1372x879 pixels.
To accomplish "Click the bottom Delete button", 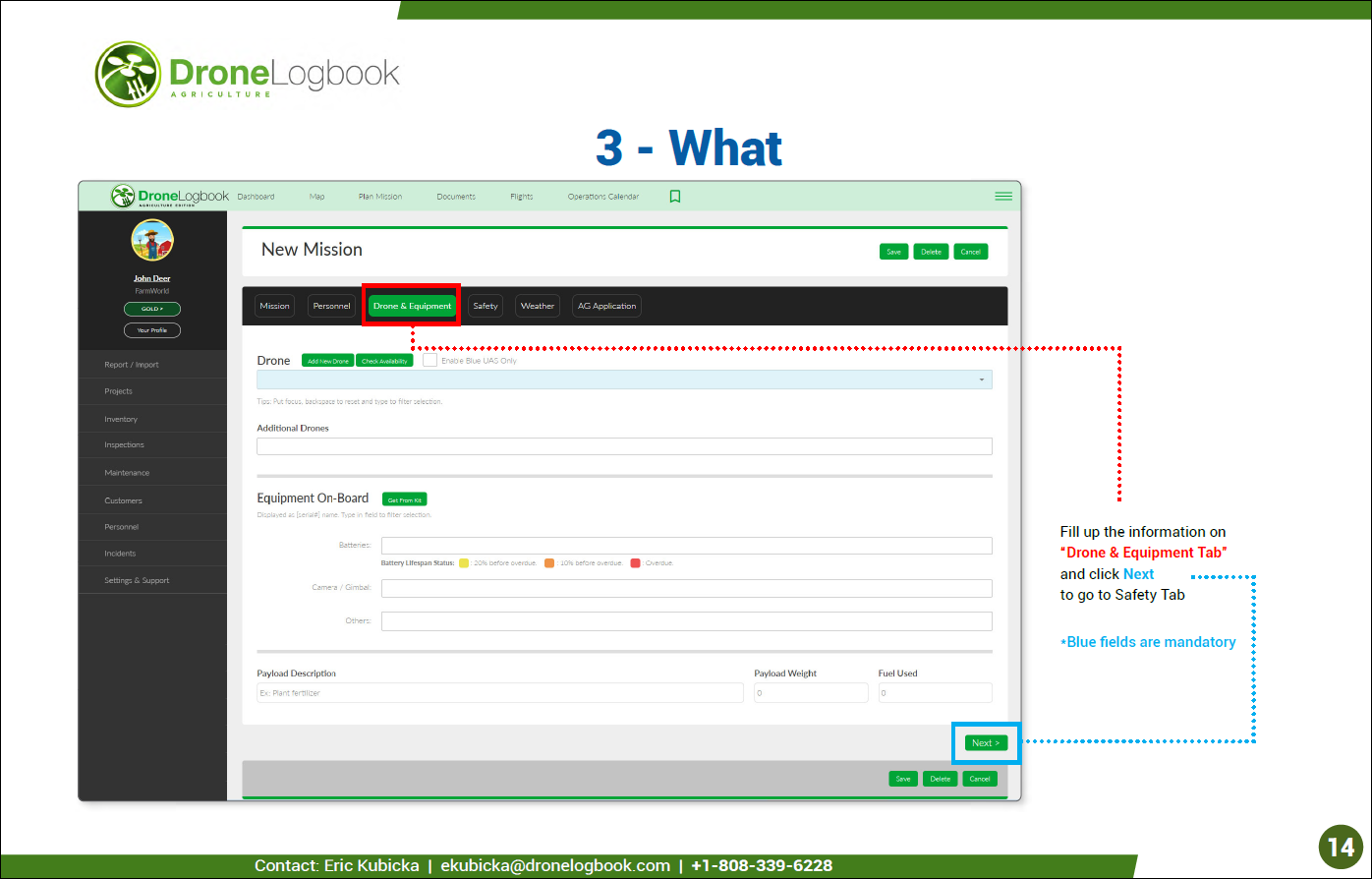I will point(941,779).
